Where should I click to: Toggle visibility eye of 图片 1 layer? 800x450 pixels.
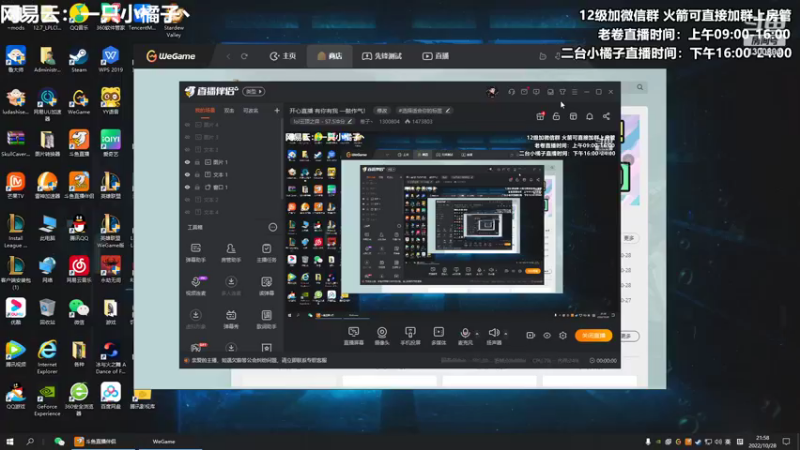point(187,162)
